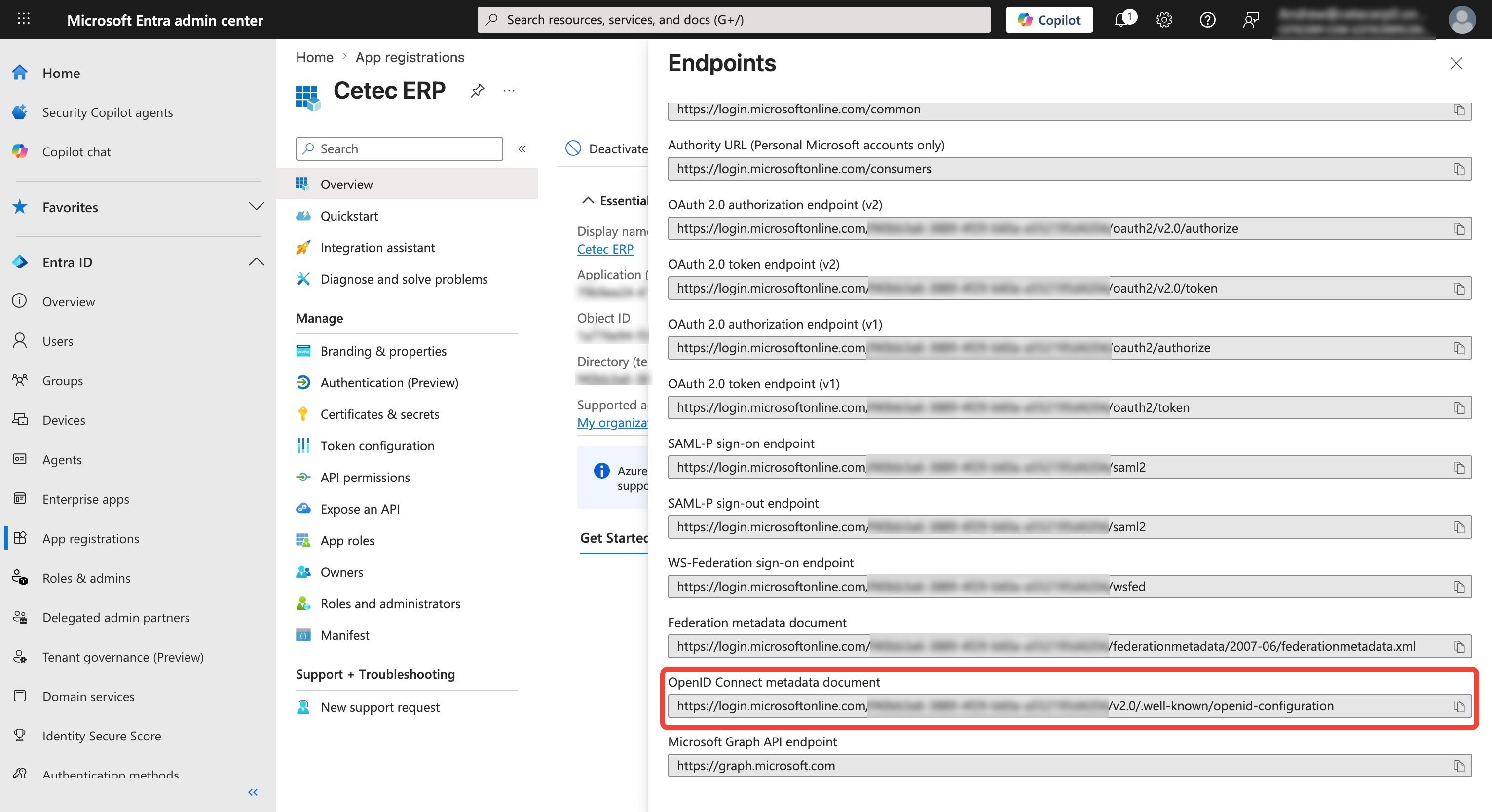Open API permissions
Image resolution: width=1492 pixels, height=812 pixels.
tap(365, 477)
